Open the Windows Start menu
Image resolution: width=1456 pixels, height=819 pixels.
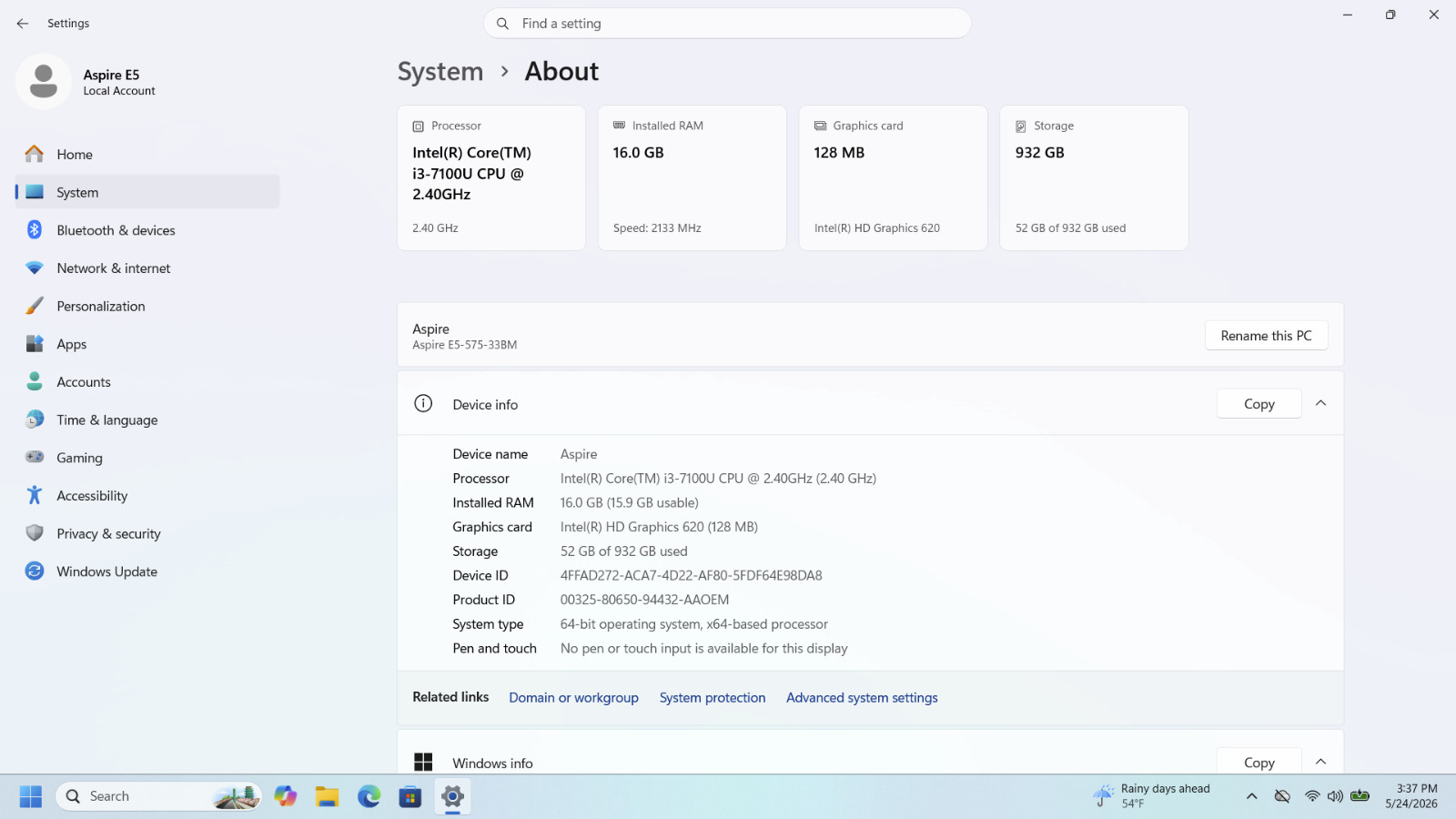click(31, 796)
